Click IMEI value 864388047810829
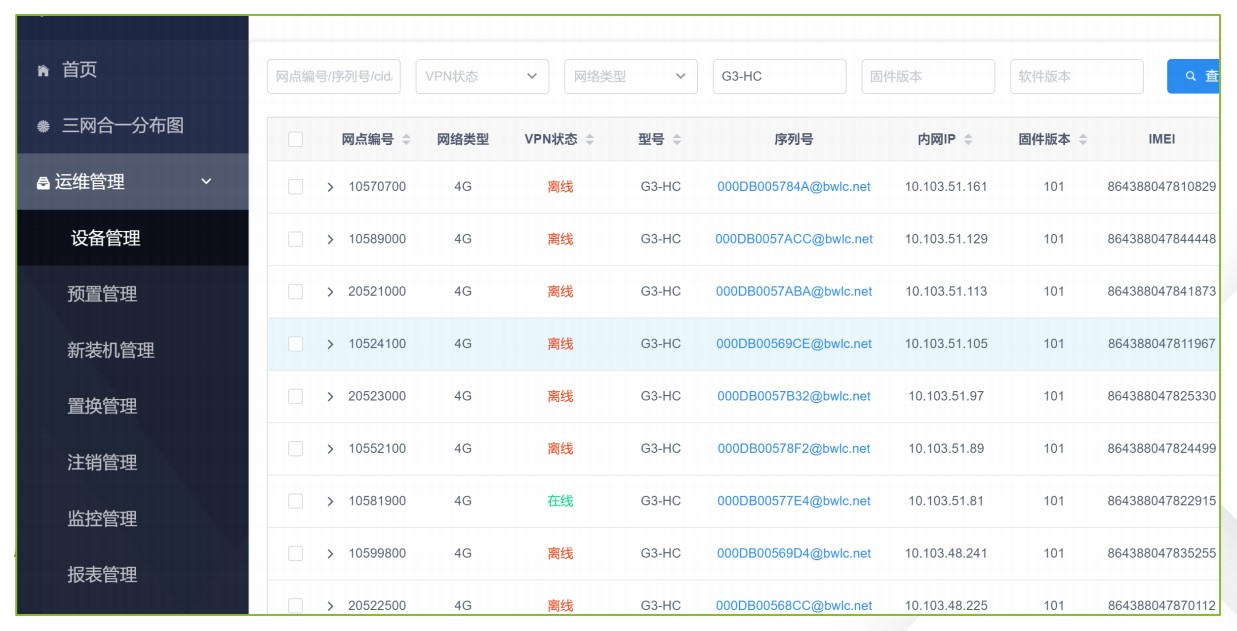Screen dimensions: 1237x631 click(1162, 187)
